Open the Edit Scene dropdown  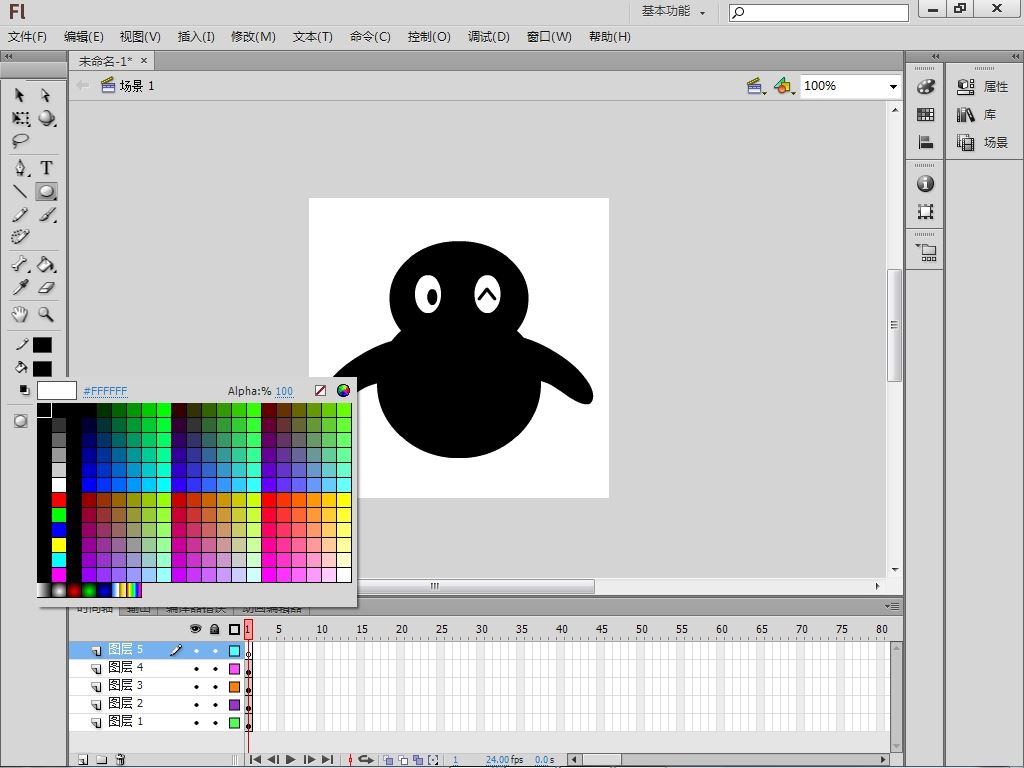(x=756, y=86)
